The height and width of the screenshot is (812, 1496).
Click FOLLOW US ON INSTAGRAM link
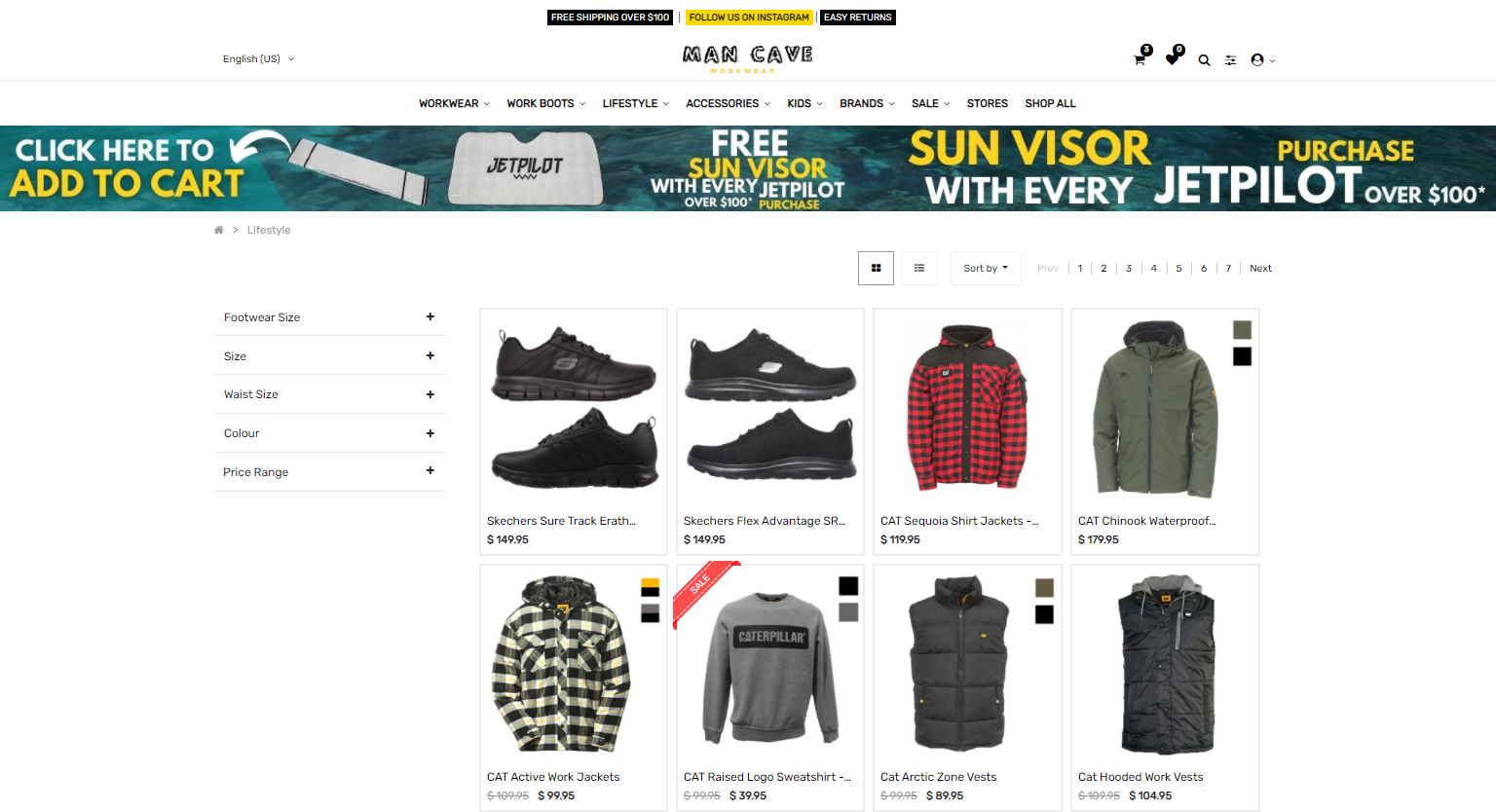(749, 18)
